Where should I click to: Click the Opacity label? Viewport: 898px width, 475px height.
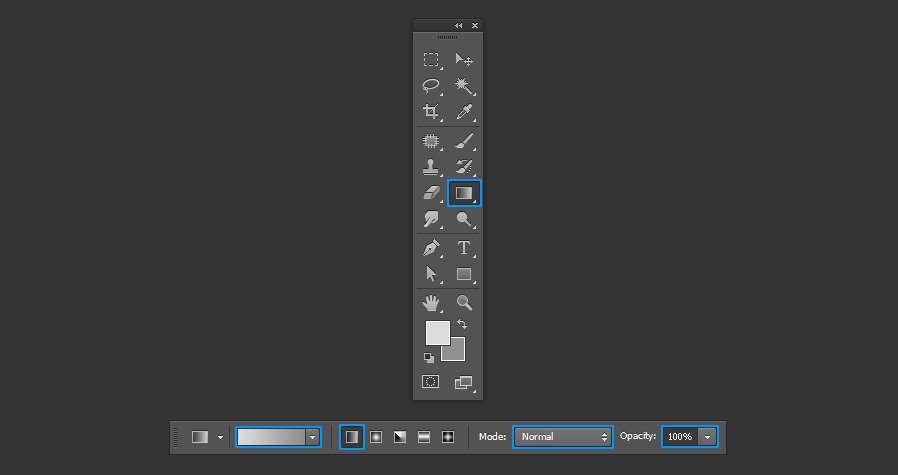637,436
